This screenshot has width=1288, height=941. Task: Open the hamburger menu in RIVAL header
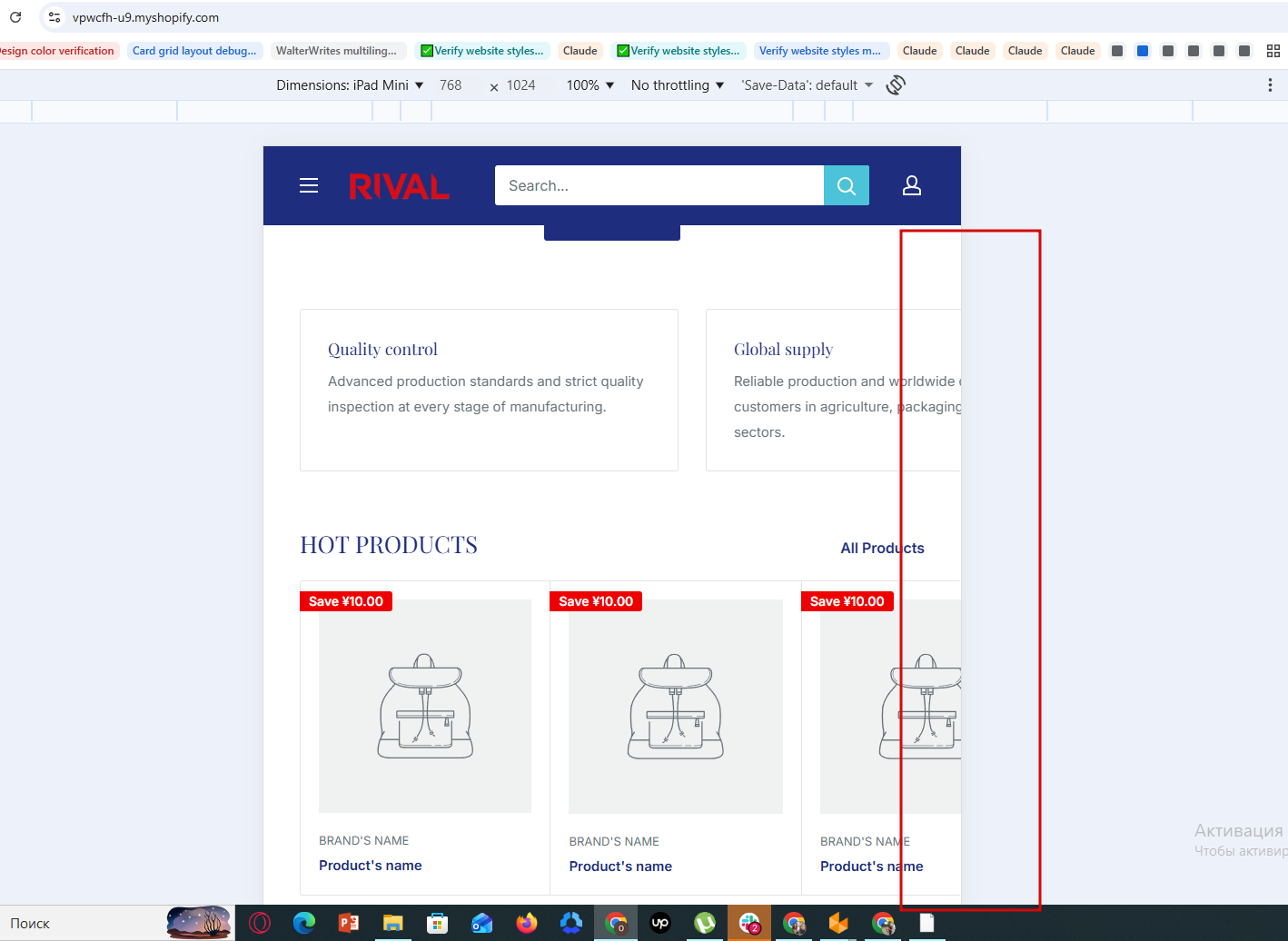point(309,185)
